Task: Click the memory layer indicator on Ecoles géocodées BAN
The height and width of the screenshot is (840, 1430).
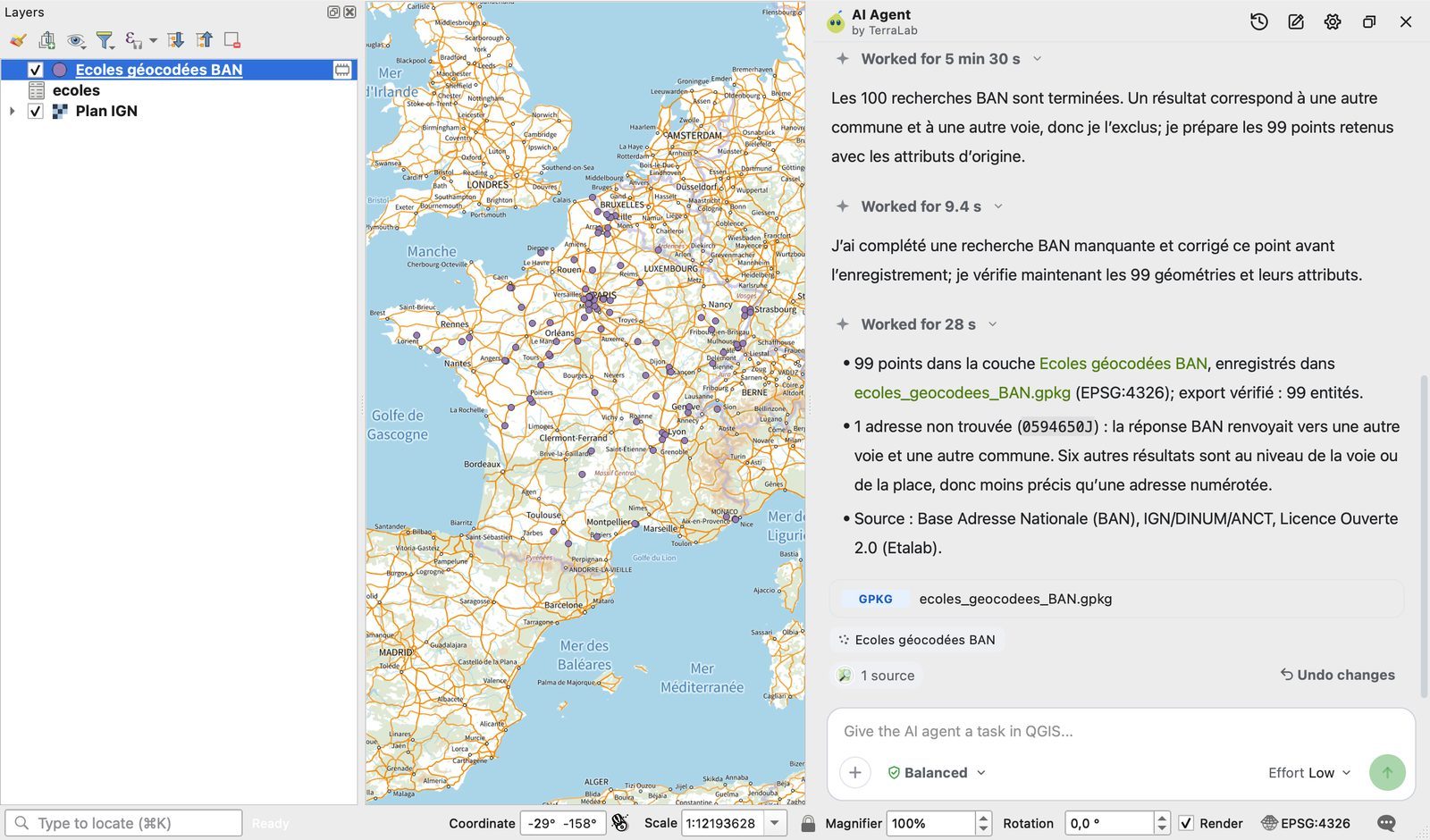Action: pyautogui.click(x=342, y=70)
